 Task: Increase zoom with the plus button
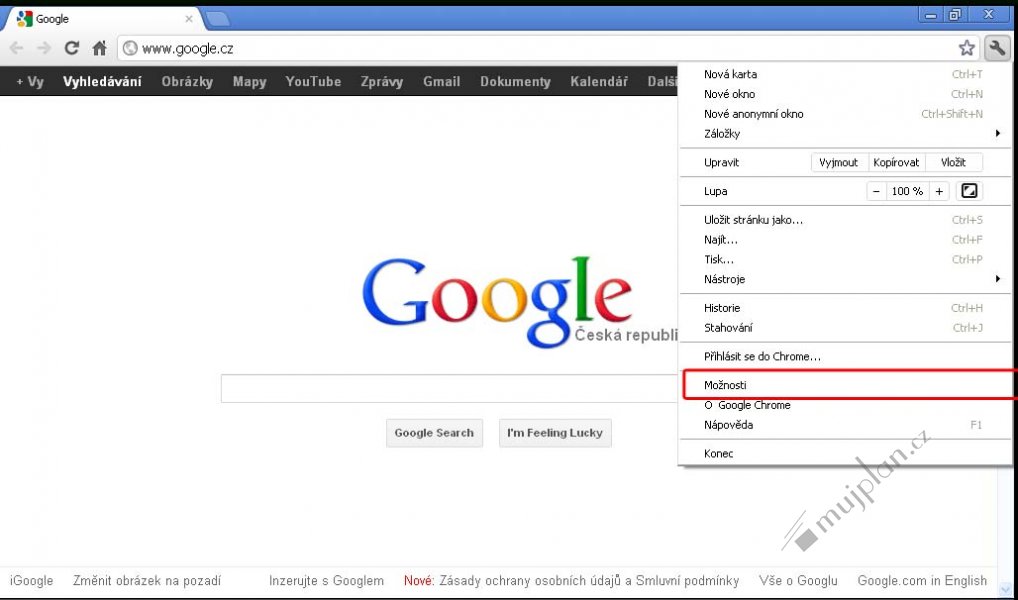pos(939,191)
